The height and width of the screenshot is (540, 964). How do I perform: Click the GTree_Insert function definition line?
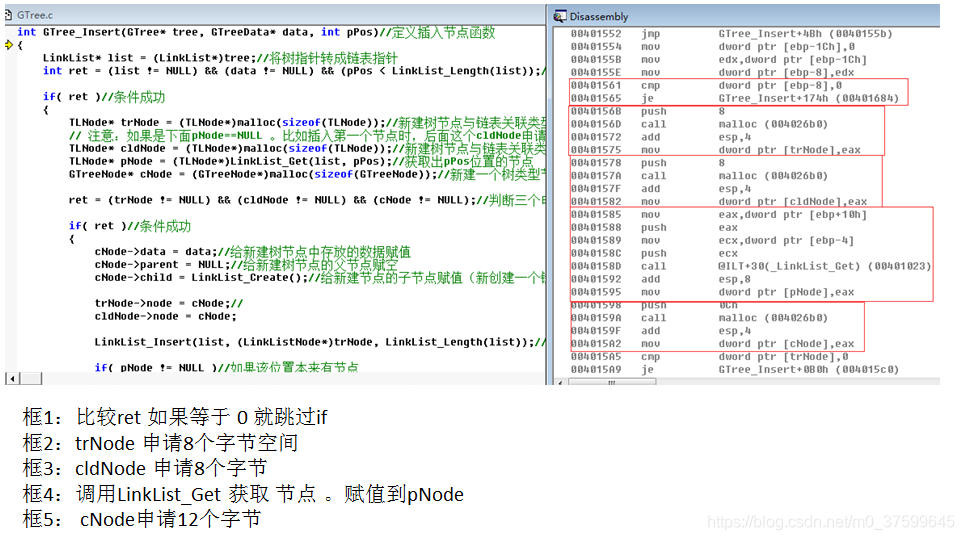pyautogui.click(x=256, y=32)
